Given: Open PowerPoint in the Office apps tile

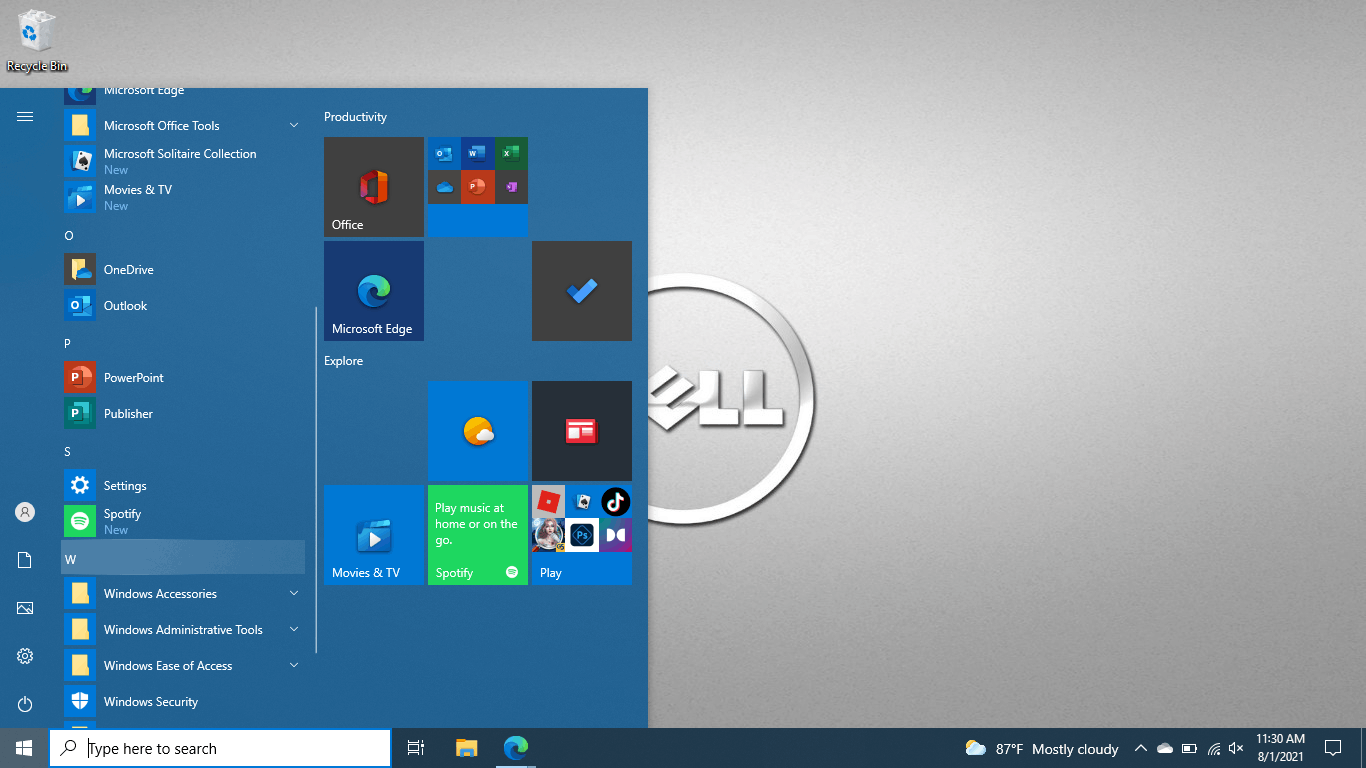Looking at the screenshot, I should 477,187.
